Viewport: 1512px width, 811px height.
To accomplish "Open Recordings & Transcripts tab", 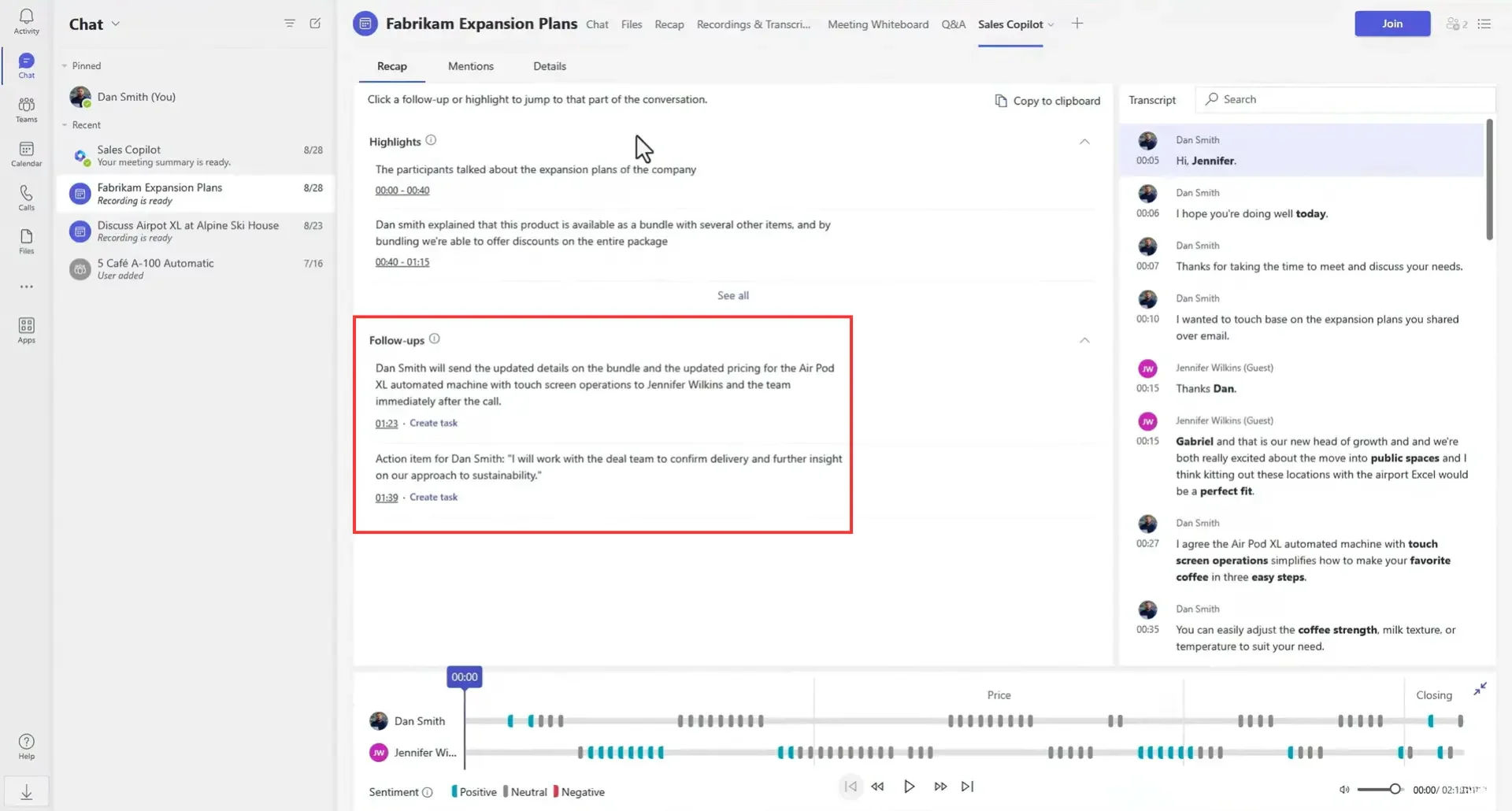I will [754, 24].
